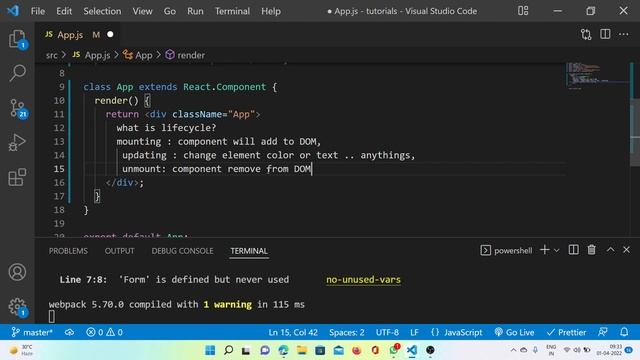Open File Explorer from taskbar

point(302,350)
